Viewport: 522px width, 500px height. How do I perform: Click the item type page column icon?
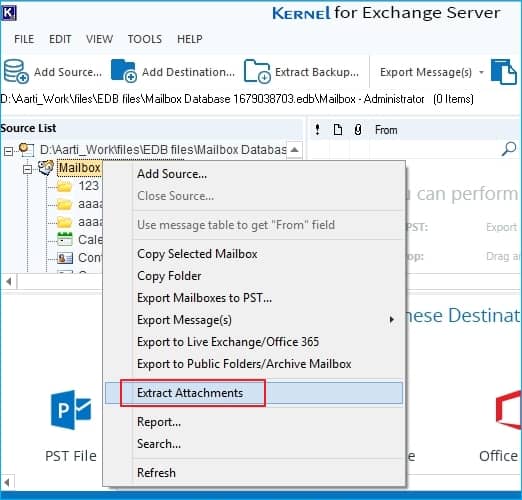[x=338, y=130]
